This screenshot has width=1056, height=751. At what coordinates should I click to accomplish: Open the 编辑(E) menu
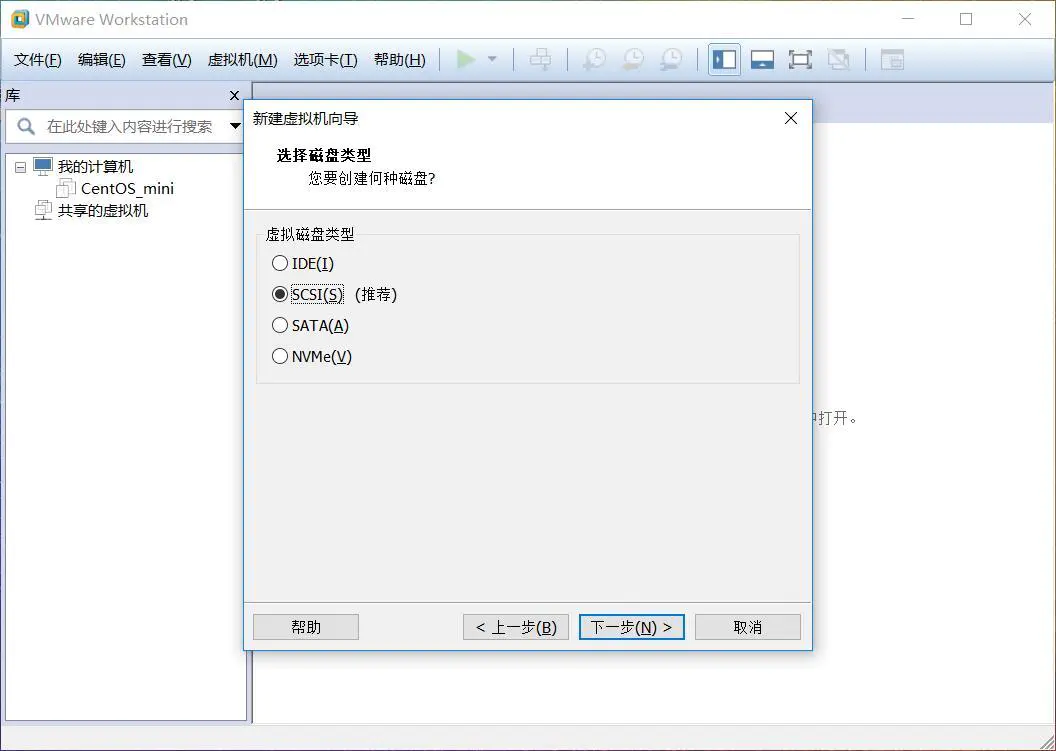(101, 59)
